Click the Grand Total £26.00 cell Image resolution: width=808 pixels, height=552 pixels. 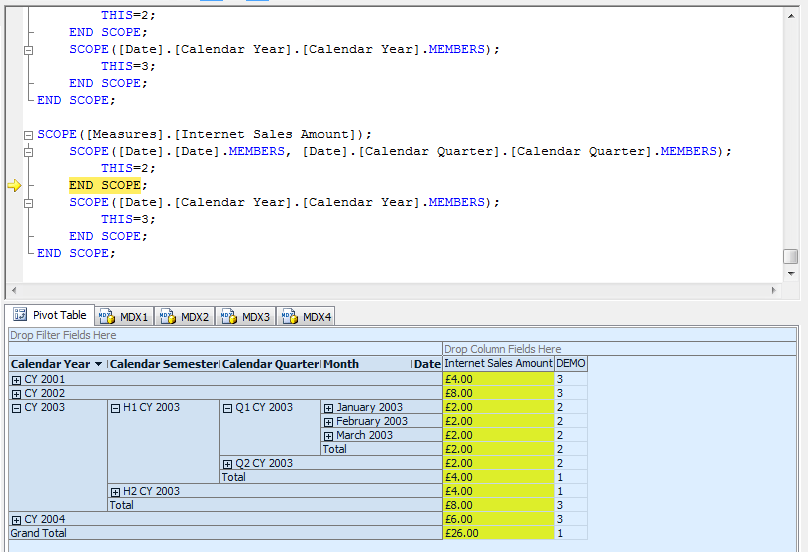[x=498, y=533]
